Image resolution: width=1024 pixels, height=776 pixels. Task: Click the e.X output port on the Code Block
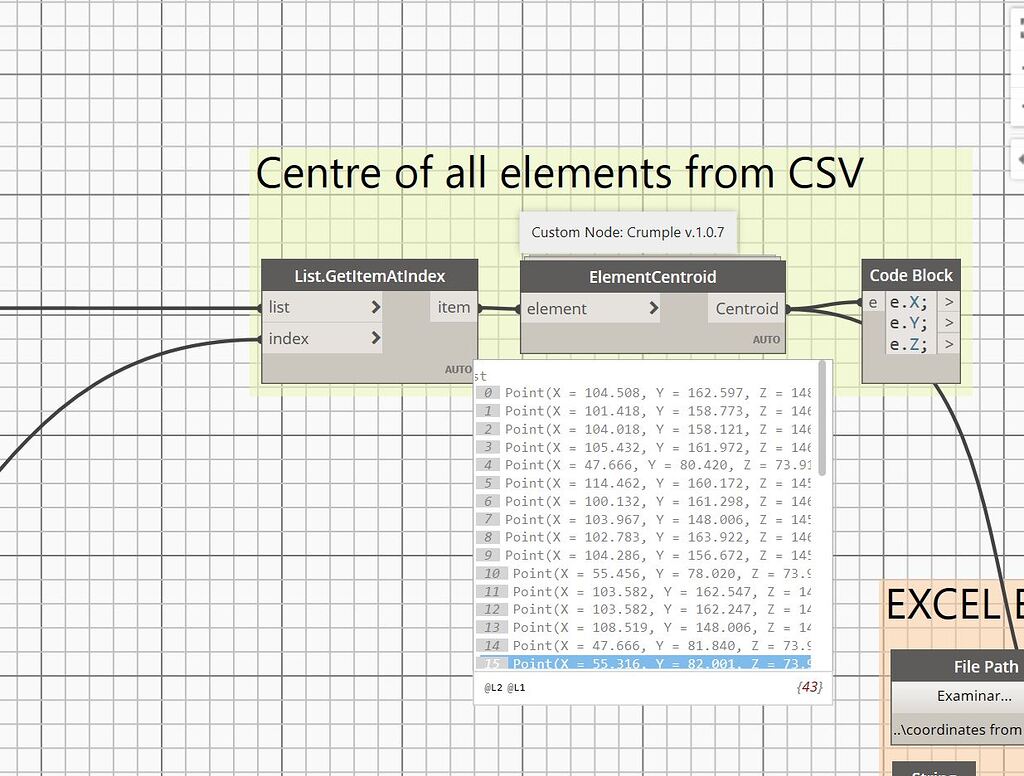(949, 300)
